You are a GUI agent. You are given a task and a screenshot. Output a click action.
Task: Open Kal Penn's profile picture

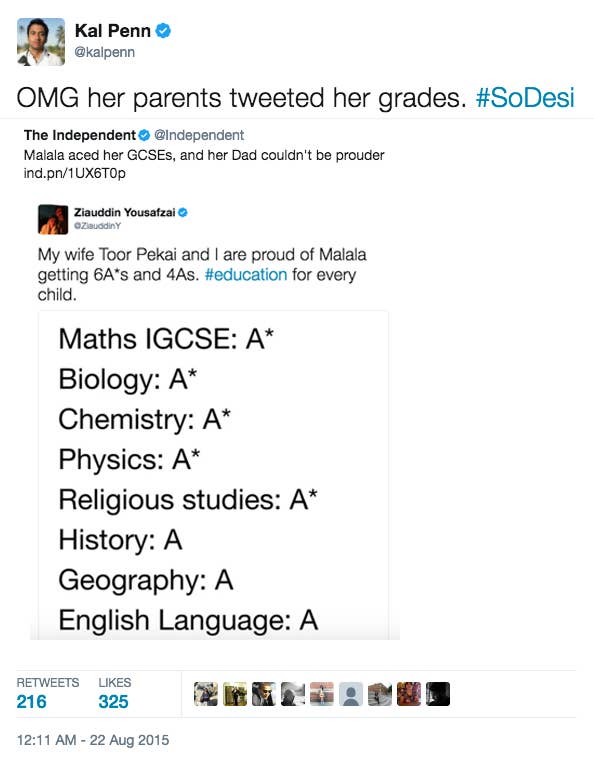click(x=41, y=42)
